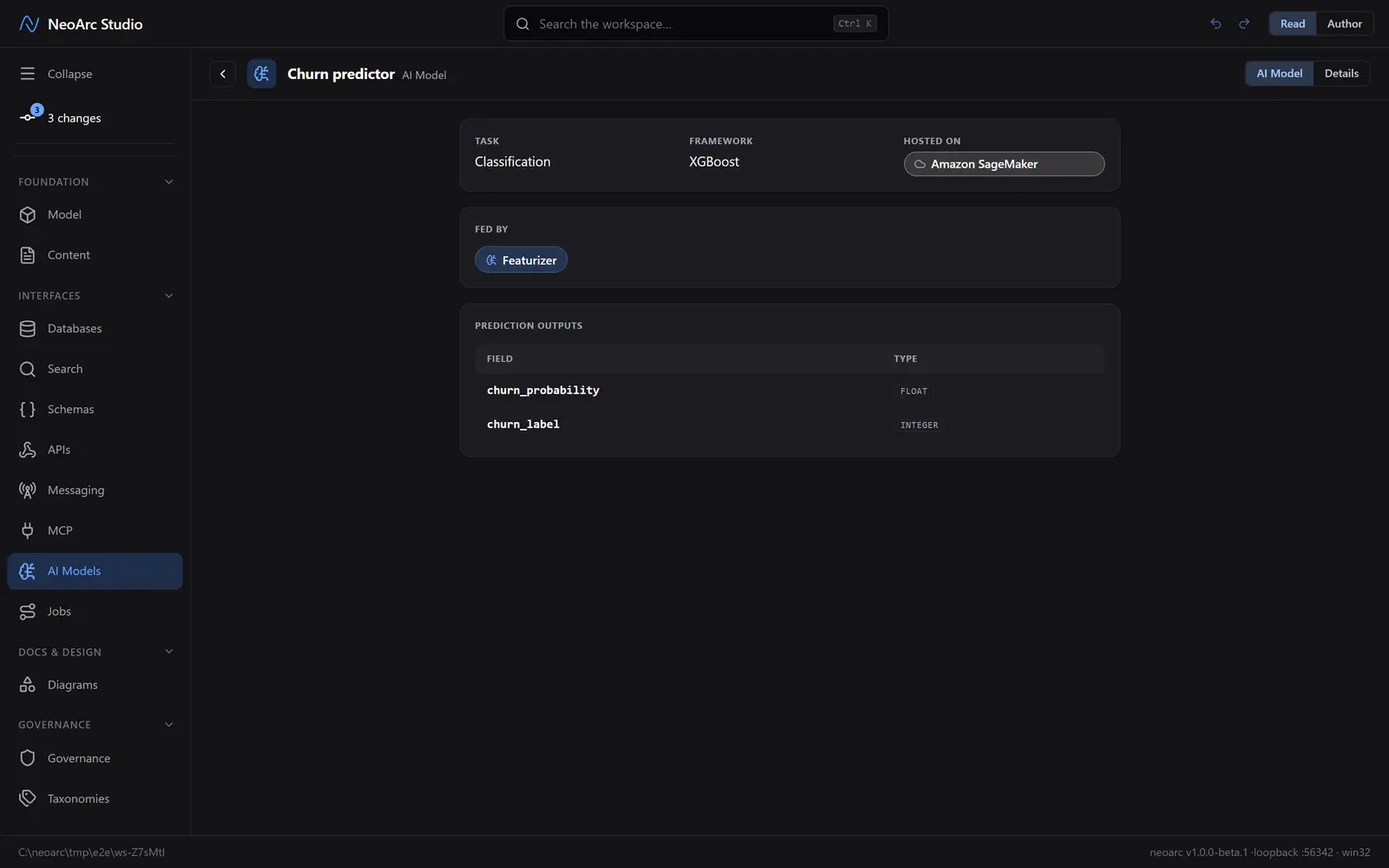Open the Governance shield icon

pyautogui.click(x=28, y=758)
